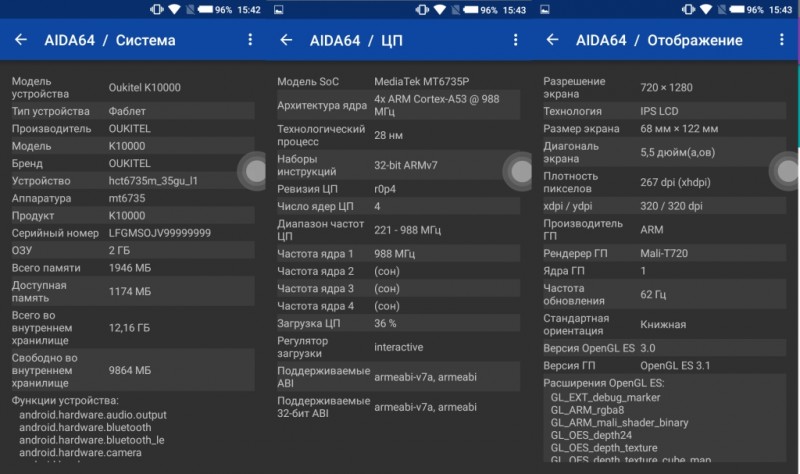Select the interactive governor value

point(398,347)
